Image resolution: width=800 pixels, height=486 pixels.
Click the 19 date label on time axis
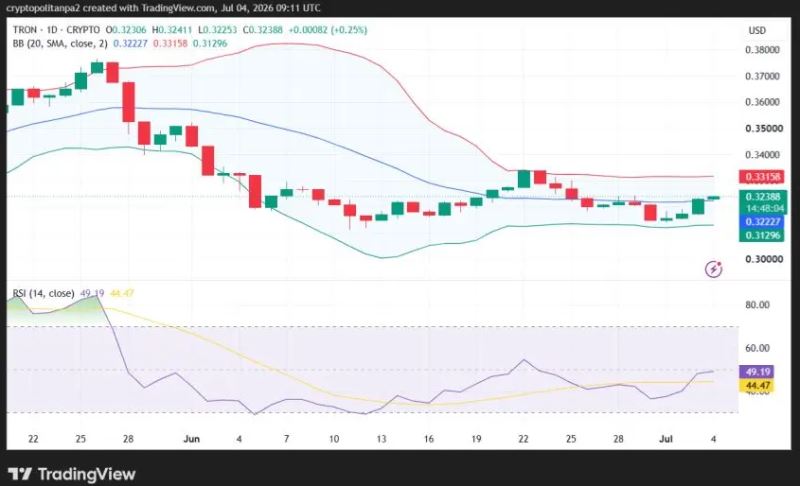[476, 439]
